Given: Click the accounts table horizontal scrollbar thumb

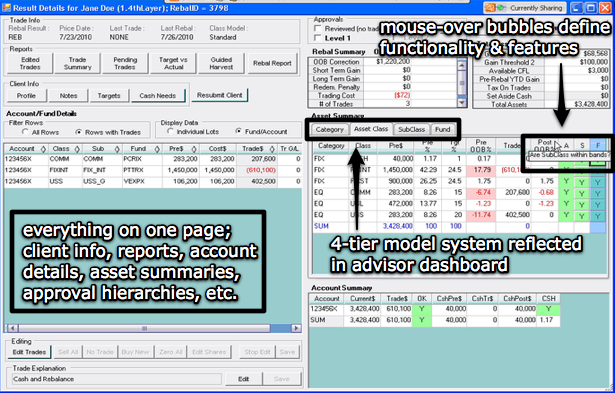Looking at the screenshot, I should click(x=144, y=328).
